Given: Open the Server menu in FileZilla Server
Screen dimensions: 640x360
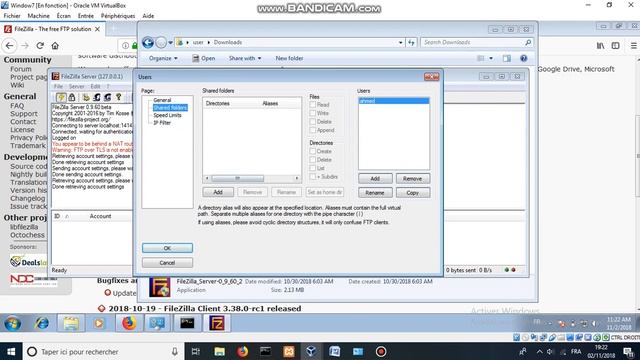Looking at the screenshot, I should point(76,87).
